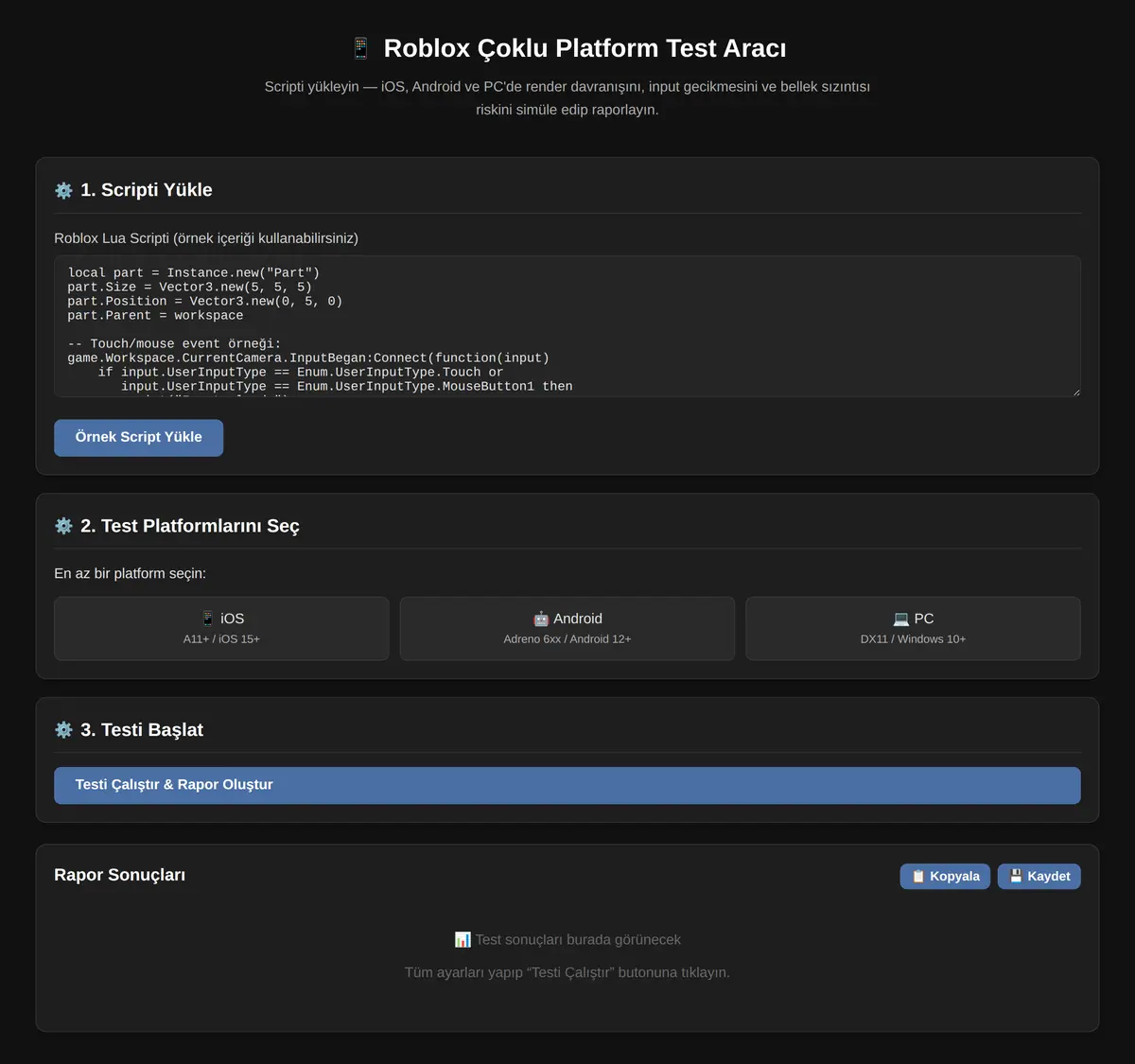This screenshot has width=1135, height=1064.
Task: Save the report with Kaydet button
Action: point(1039,877)
